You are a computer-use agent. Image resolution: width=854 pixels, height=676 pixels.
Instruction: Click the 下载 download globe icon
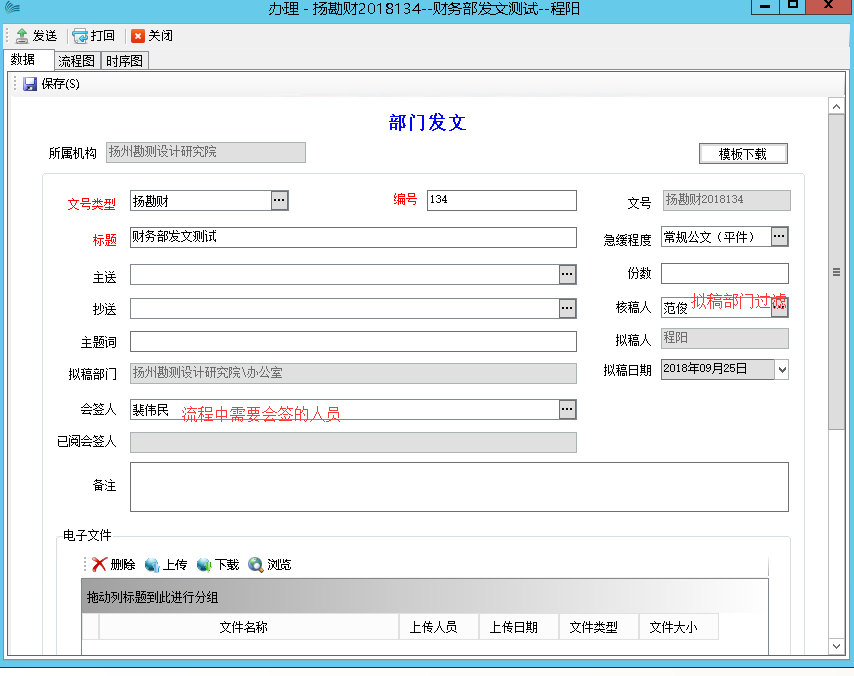(204, 565)
